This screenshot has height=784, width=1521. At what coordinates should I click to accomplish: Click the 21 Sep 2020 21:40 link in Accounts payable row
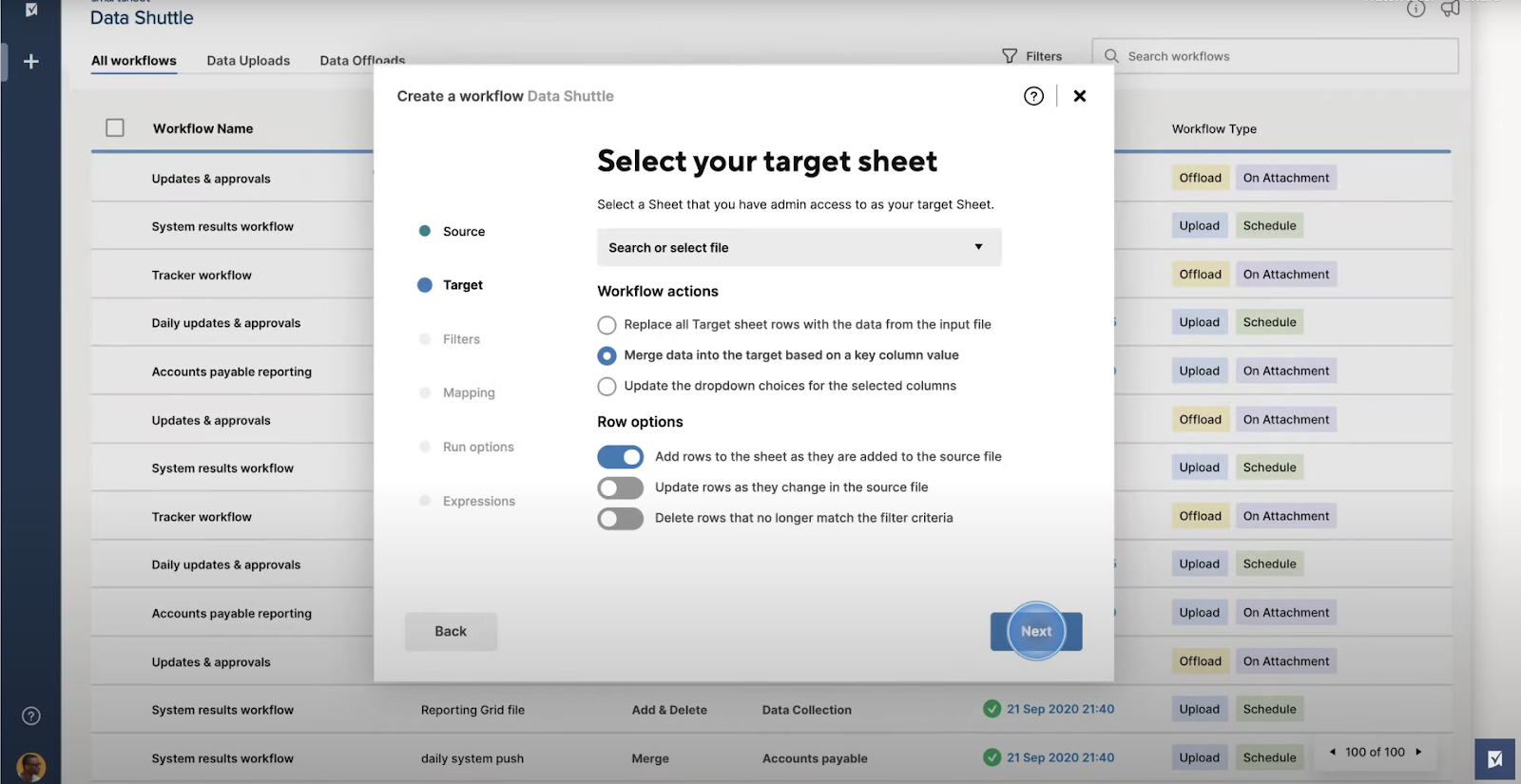1061,757
